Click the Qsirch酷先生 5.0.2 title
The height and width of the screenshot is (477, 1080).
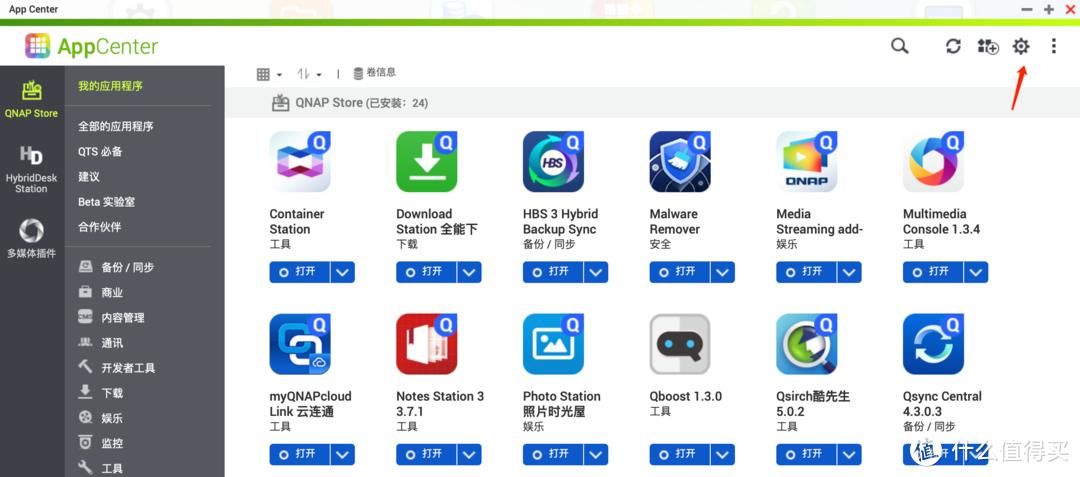[x=813, y=404]
